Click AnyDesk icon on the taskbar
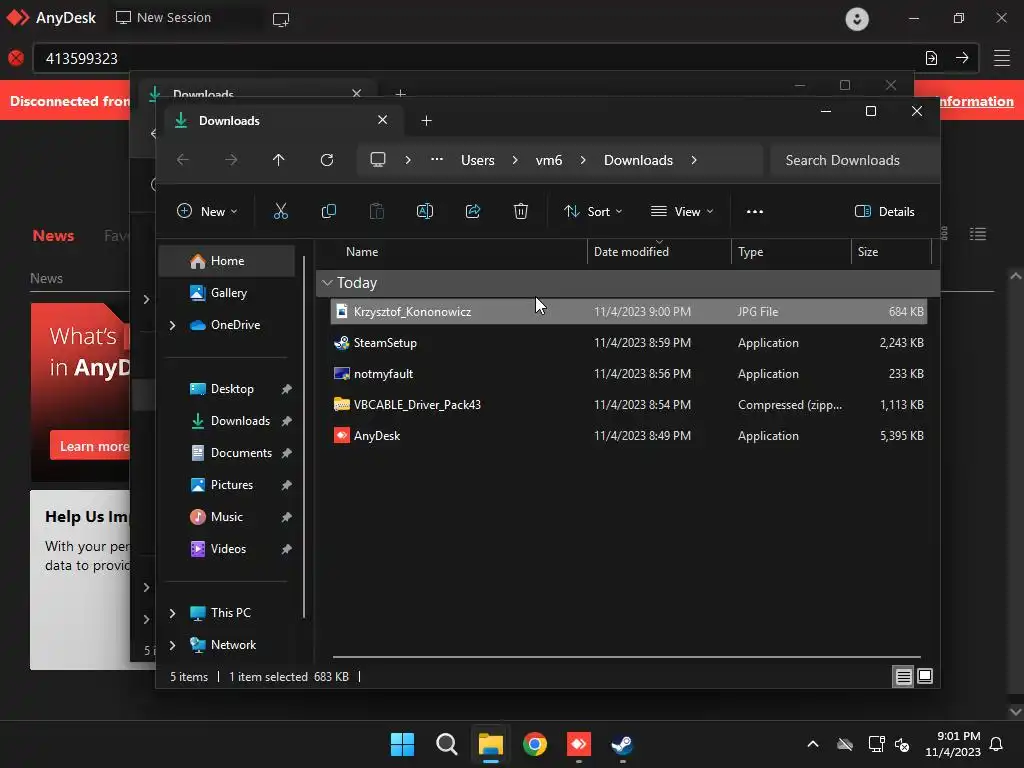1024x768 pixels. click(x=579, y=744)
